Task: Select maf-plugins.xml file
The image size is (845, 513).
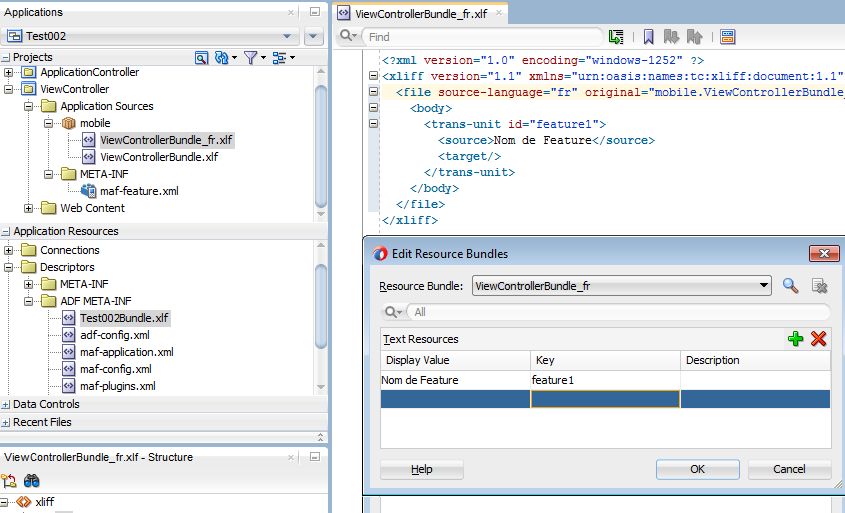Action: point(117,386)
